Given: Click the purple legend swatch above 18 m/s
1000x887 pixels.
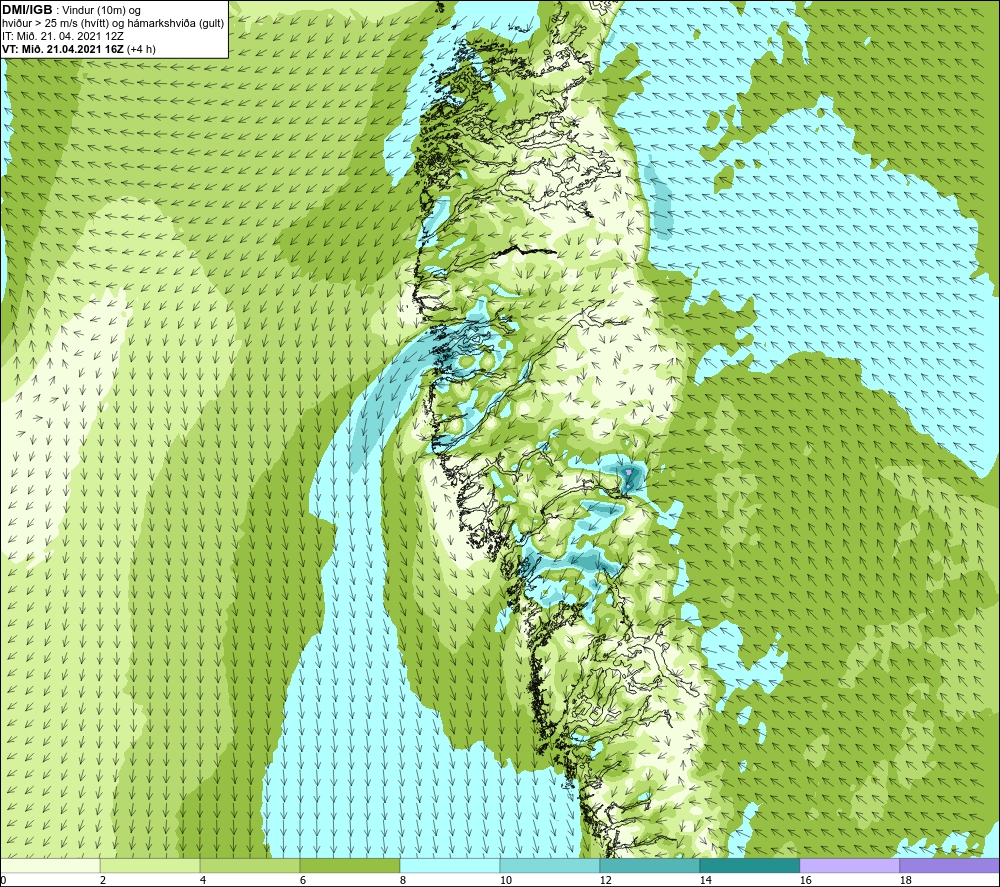Looking at the screenshot, I should (x=949, y=865).
